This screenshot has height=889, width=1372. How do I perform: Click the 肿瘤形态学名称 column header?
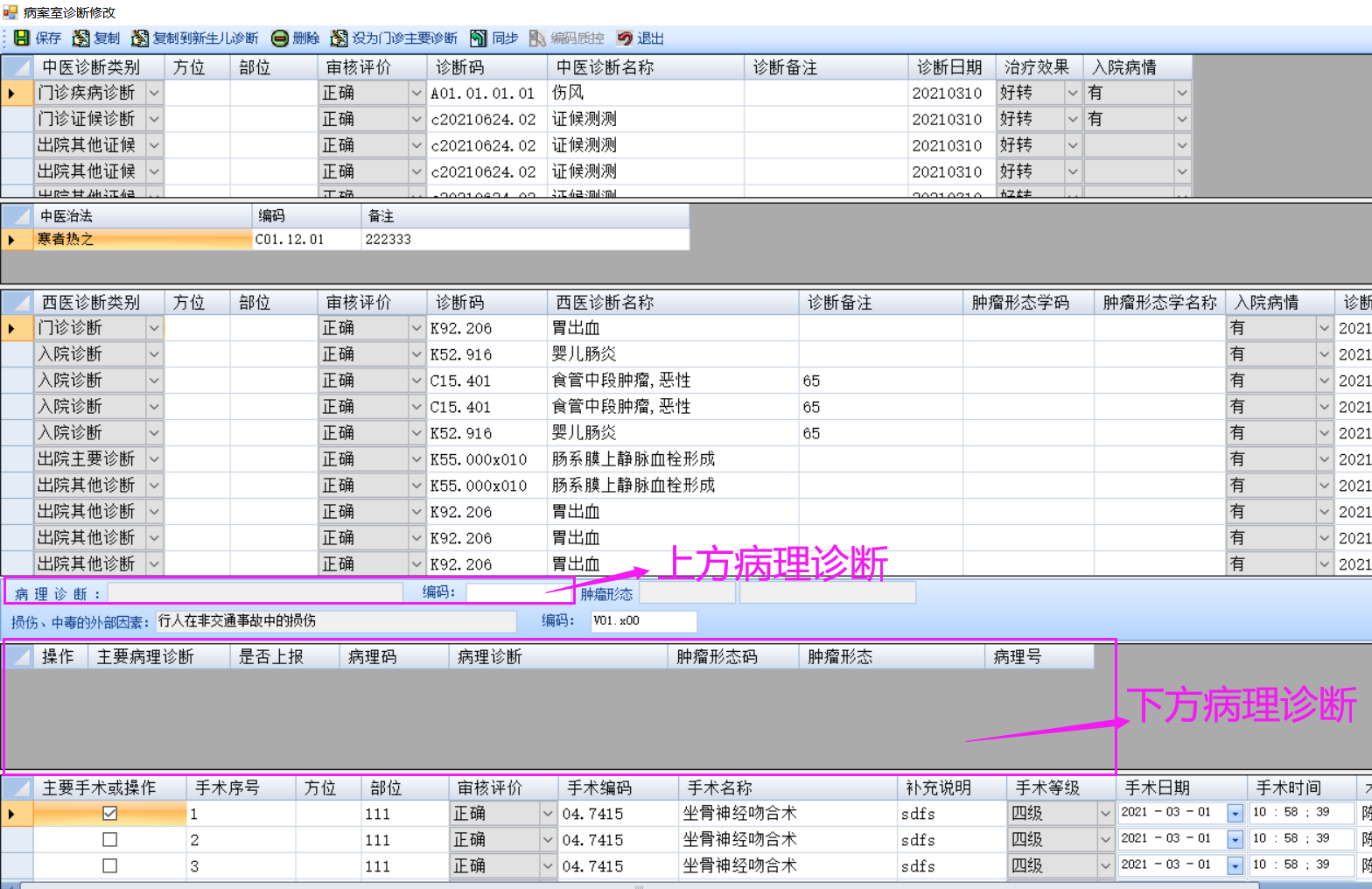1159,303
